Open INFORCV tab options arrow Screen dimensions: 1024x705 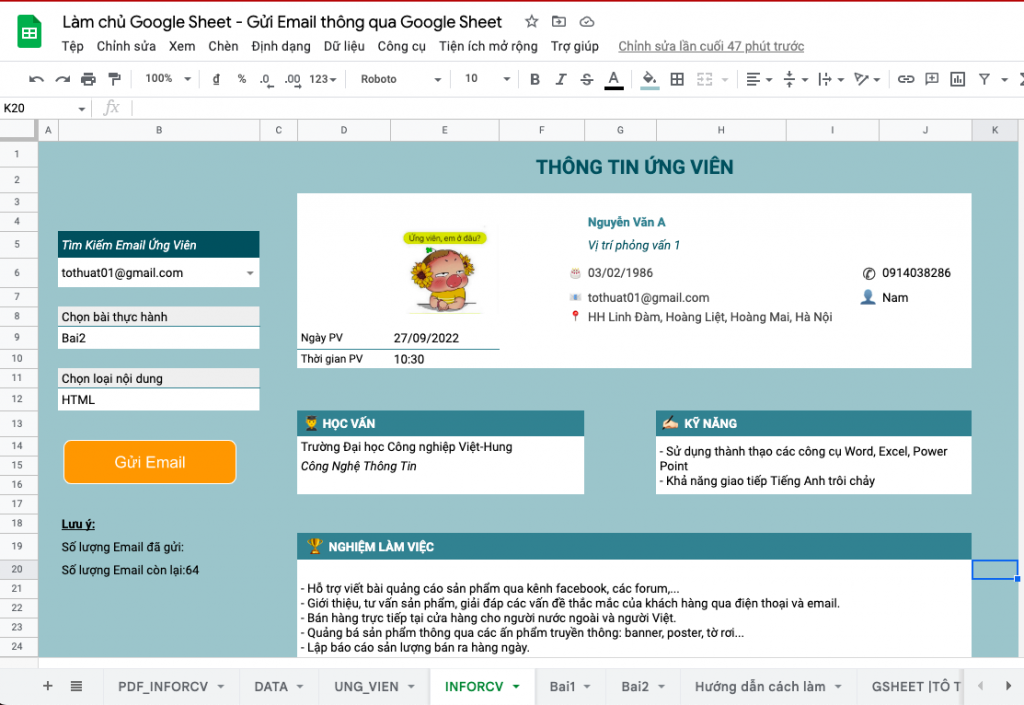pos(517,687)
